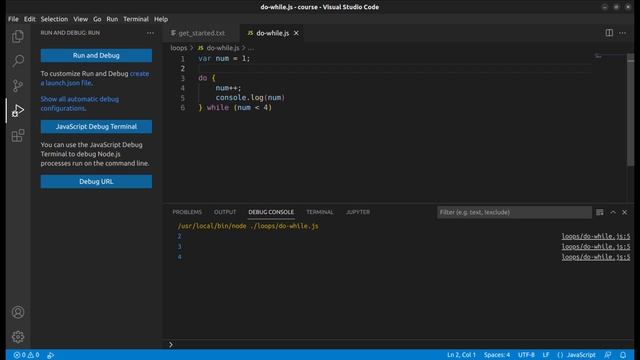The image size is (640, 360).
Task: Open the Accounts icon
Action: [x=18, y=312]
